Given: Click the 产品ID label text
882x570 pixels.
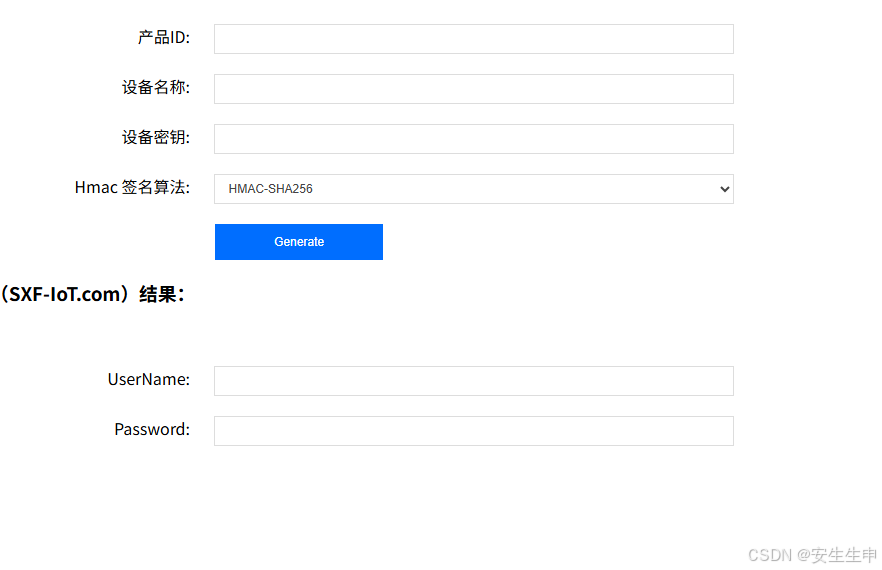Looking at the screenshot, I should [164, 38].
